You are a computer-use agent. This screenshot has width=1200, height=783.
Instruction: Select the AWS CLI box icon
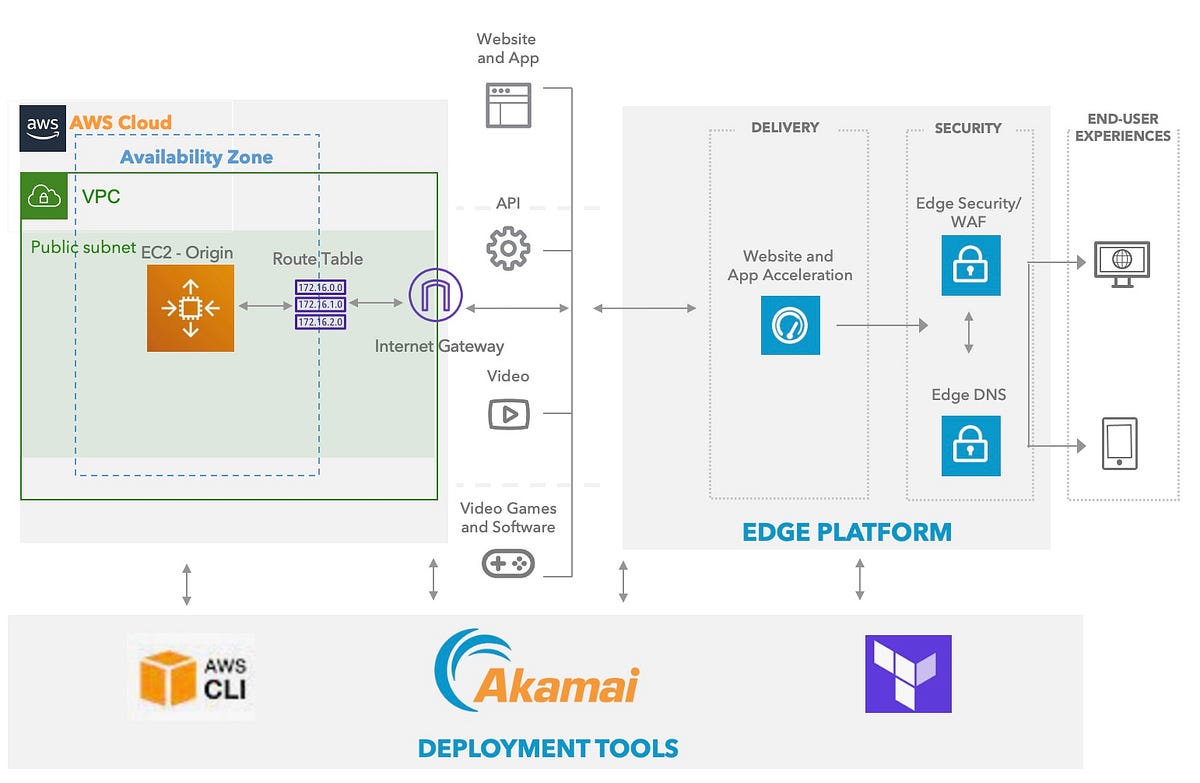click(x=168, y=676)
